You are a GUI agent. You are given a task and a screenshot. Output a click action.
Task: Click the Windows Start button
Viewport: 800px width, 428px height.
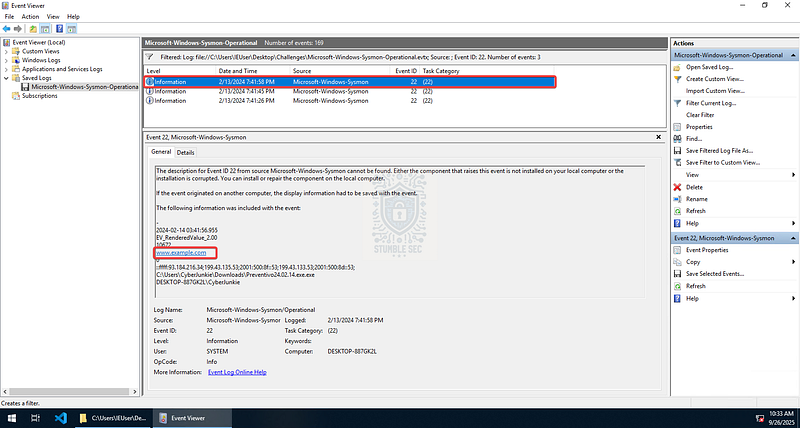click(x=11, y=418)
